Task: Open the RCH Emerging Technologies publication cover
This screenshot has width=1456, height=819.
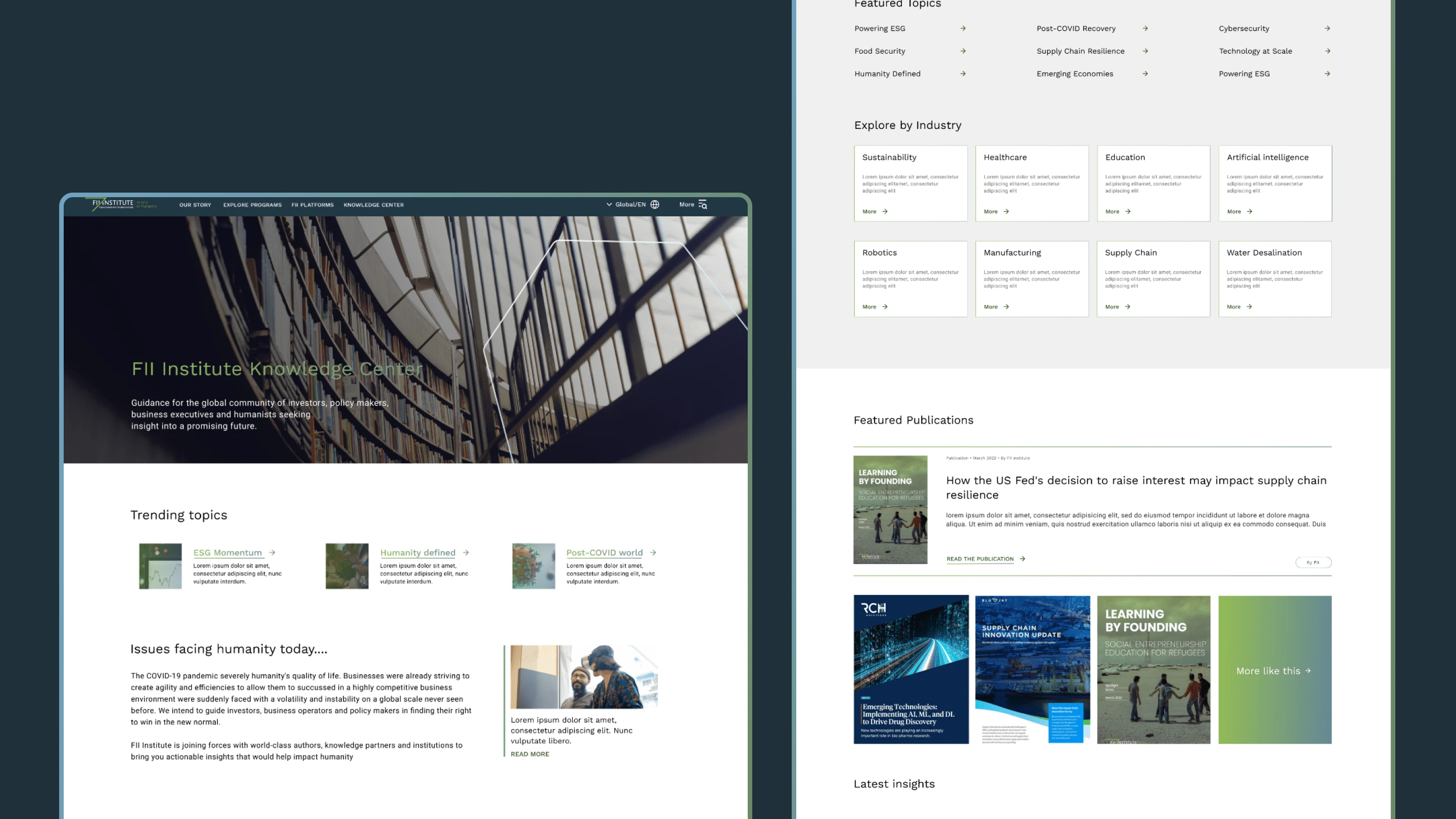Action: (911, 670)
